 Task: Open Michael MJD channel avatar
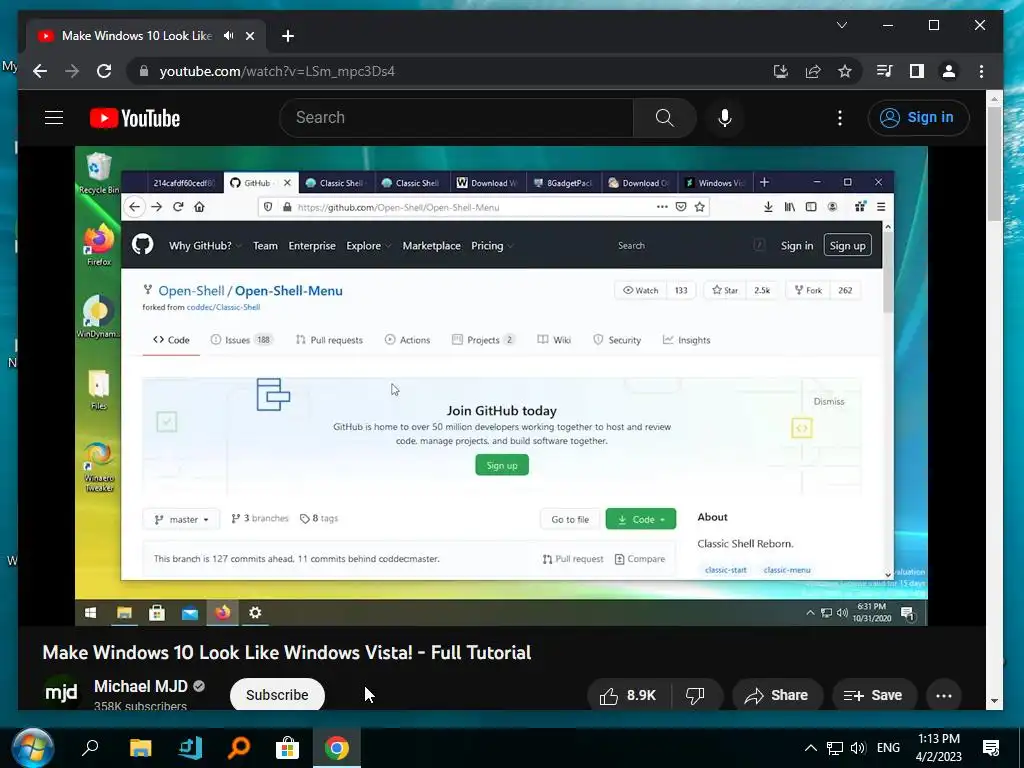61,692
